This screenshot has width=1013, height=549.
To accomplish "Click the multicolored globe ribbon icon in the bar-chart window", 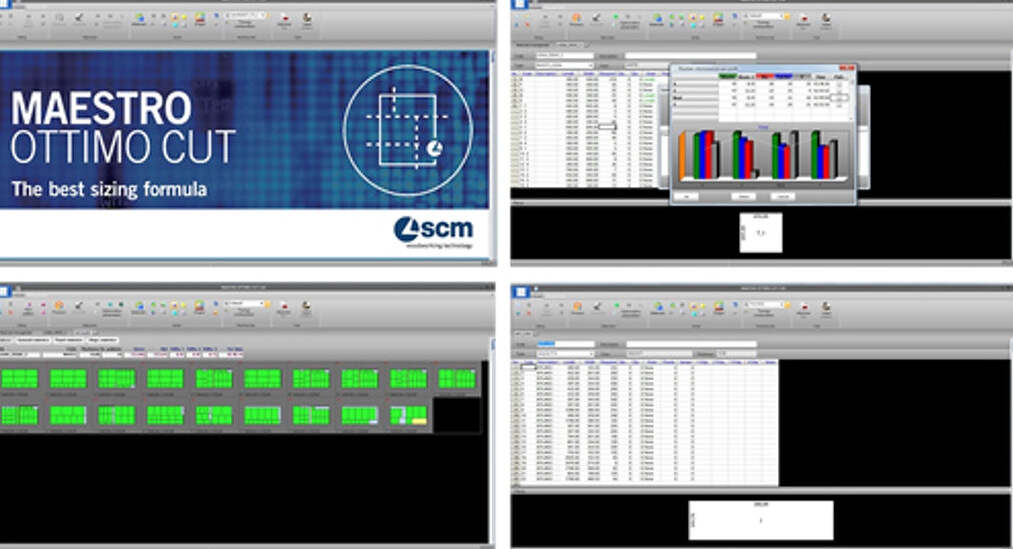I will 657,18.
